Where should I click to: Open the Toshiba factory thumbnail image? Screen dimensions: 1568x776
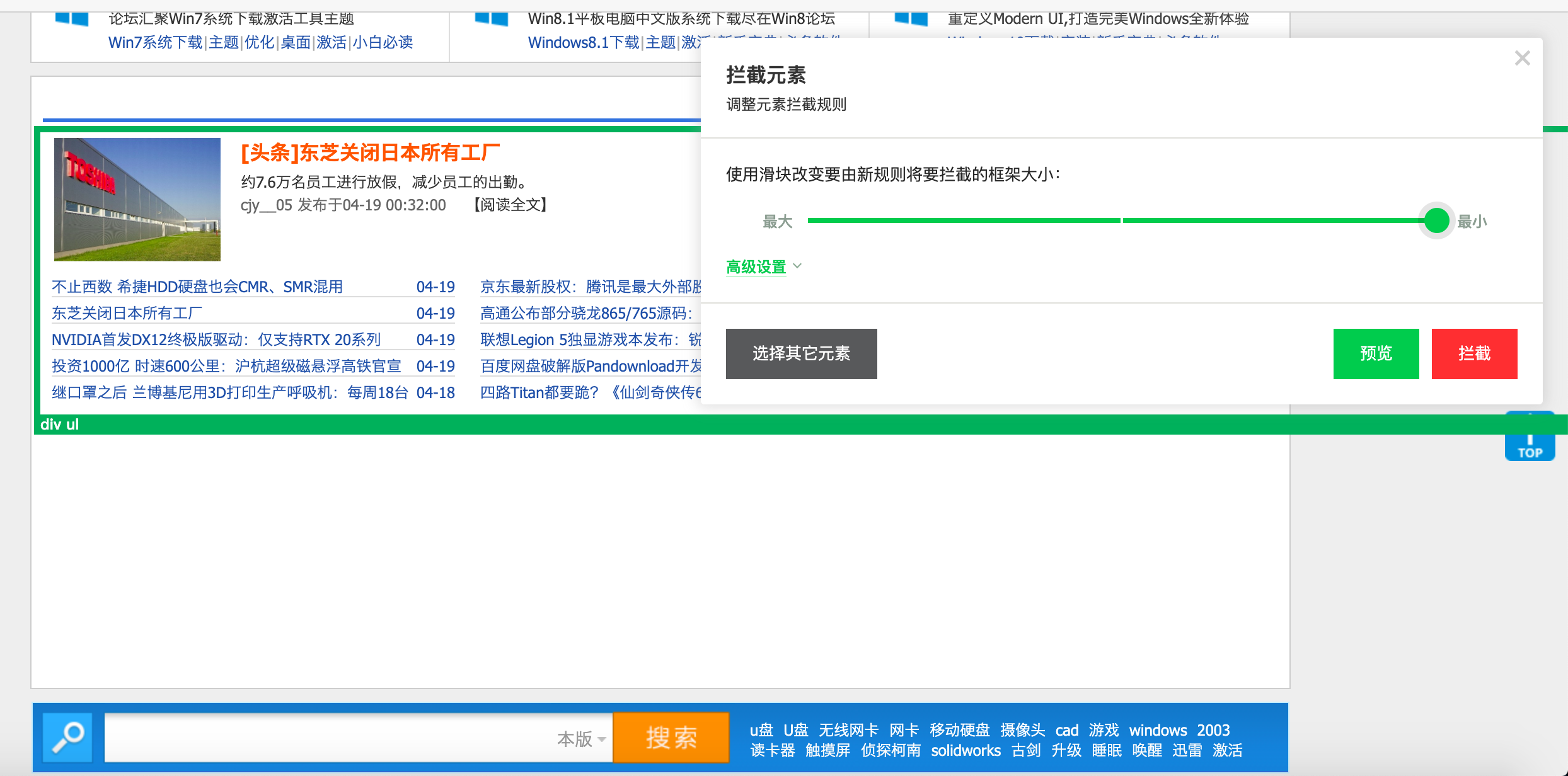click(x=137, y=199)
